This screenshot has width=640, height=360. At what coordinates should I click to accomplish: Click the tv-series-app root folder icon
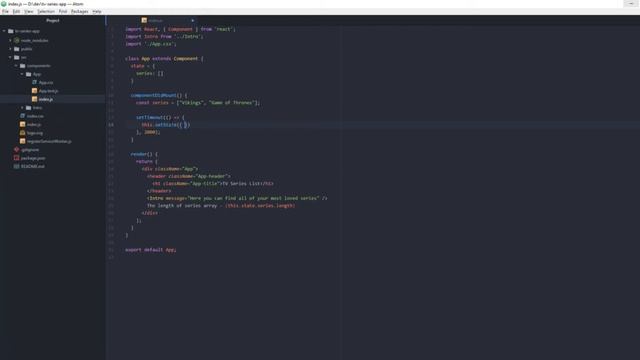[11, 31]
